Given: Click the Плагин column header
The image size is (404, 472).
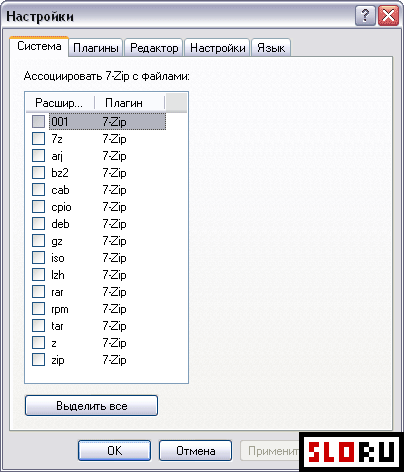Looking at the screenshot, I should [x=130, y=103].
